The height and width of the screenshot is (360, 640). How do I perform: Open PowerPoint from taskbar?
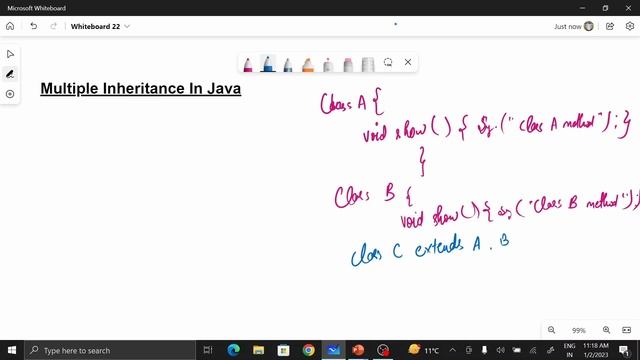[358, 350]
